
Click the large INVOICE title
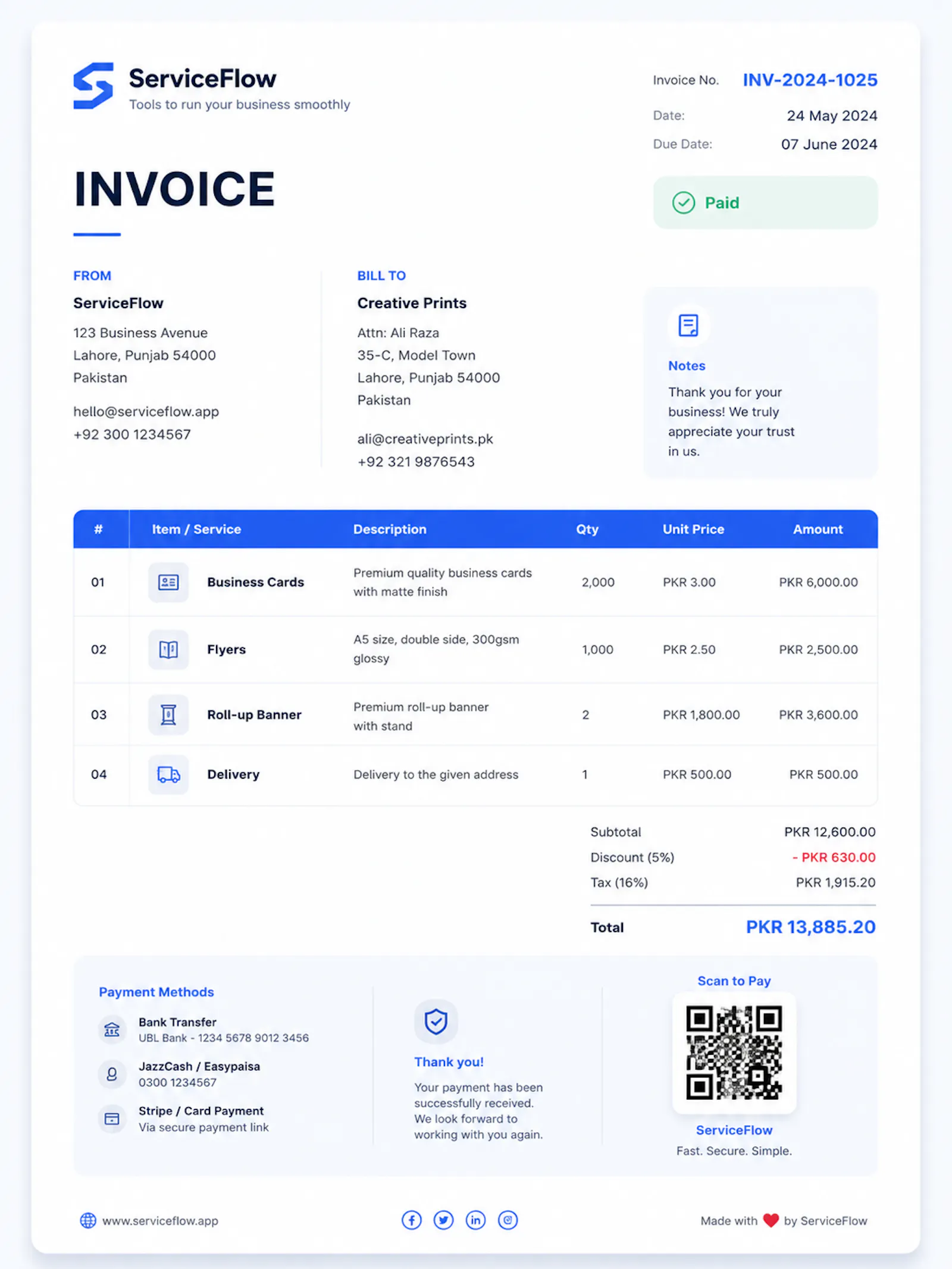point(174,189)
